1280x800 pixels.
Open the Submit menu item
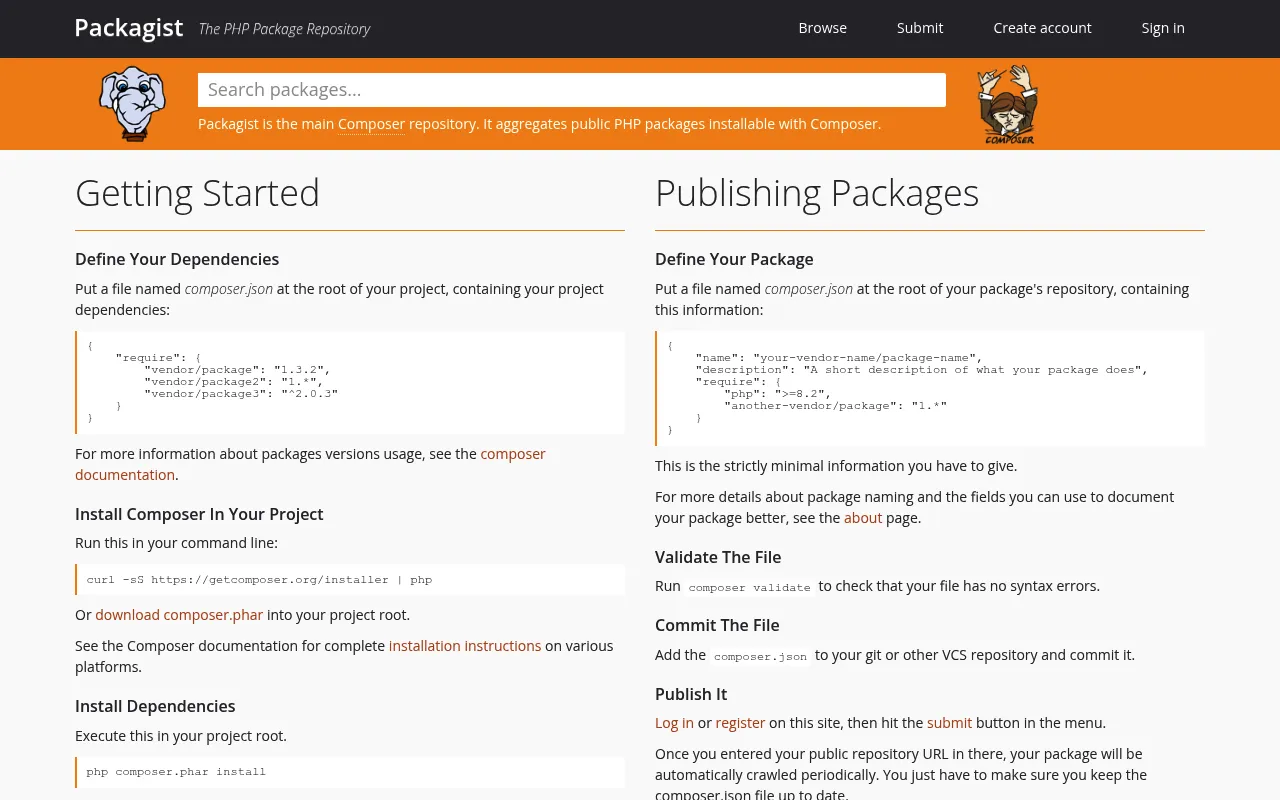click(x=920, y=28)
